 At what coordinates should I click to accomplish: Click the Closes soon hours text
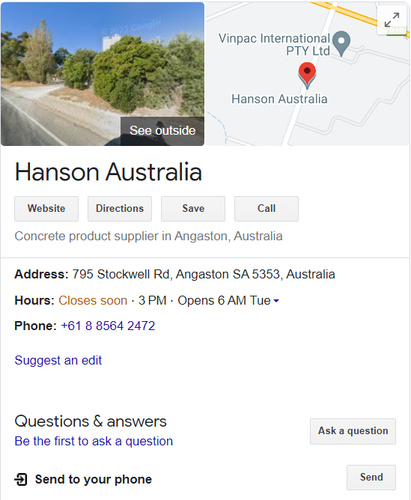[93, 300]
